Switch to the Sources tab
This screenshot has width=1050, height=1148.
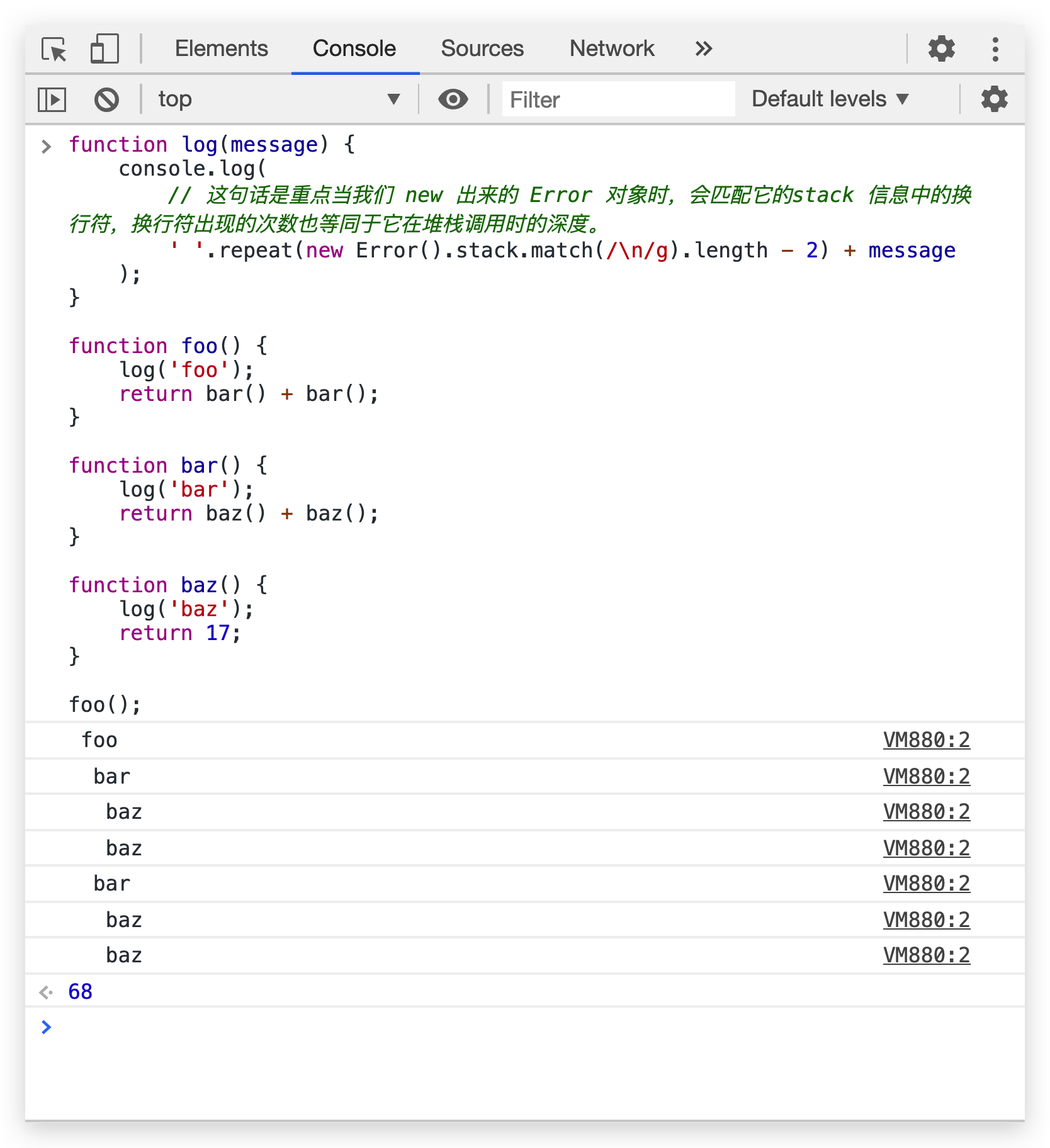point(482,49)
